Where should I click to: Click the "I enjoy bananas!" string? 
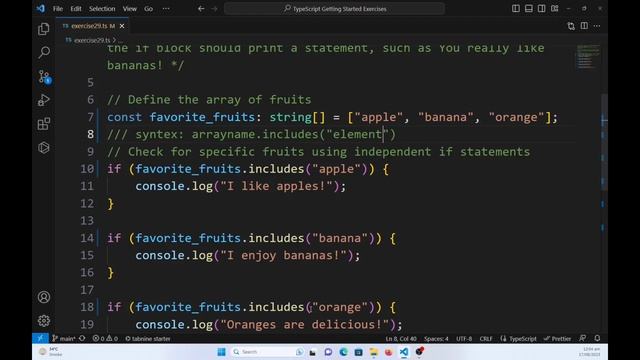283,256
